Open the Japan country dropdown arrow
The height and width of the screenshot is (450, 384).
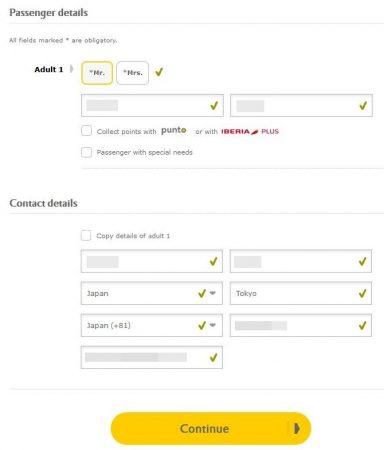(212, 293)
